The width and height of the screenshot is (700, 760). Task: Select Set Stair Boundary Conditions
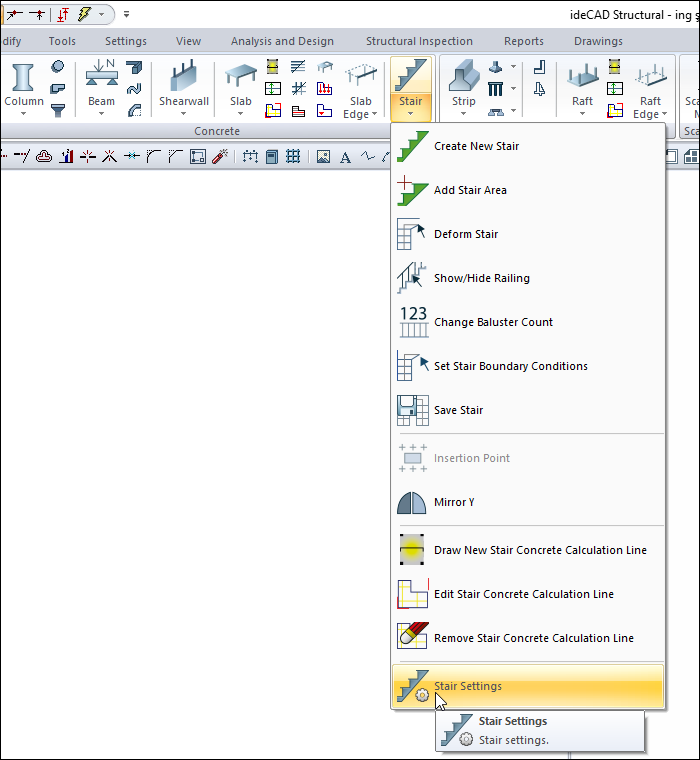[527, 366]
